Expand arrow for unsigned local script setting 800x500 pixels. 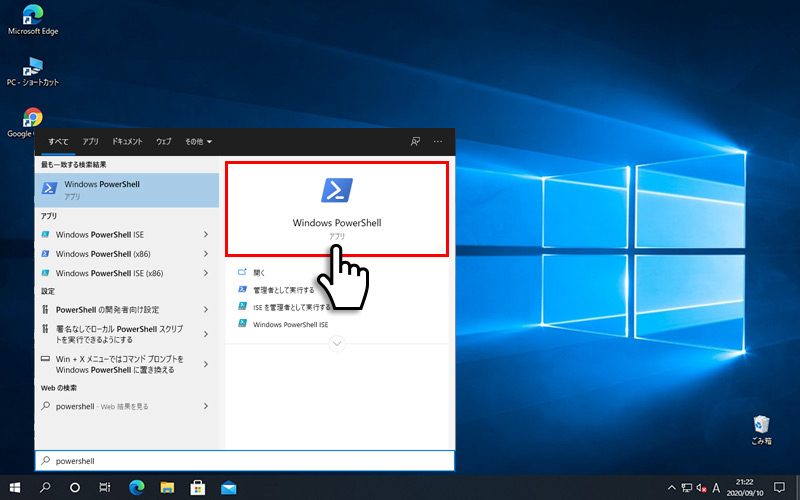[x=206, y=334]
